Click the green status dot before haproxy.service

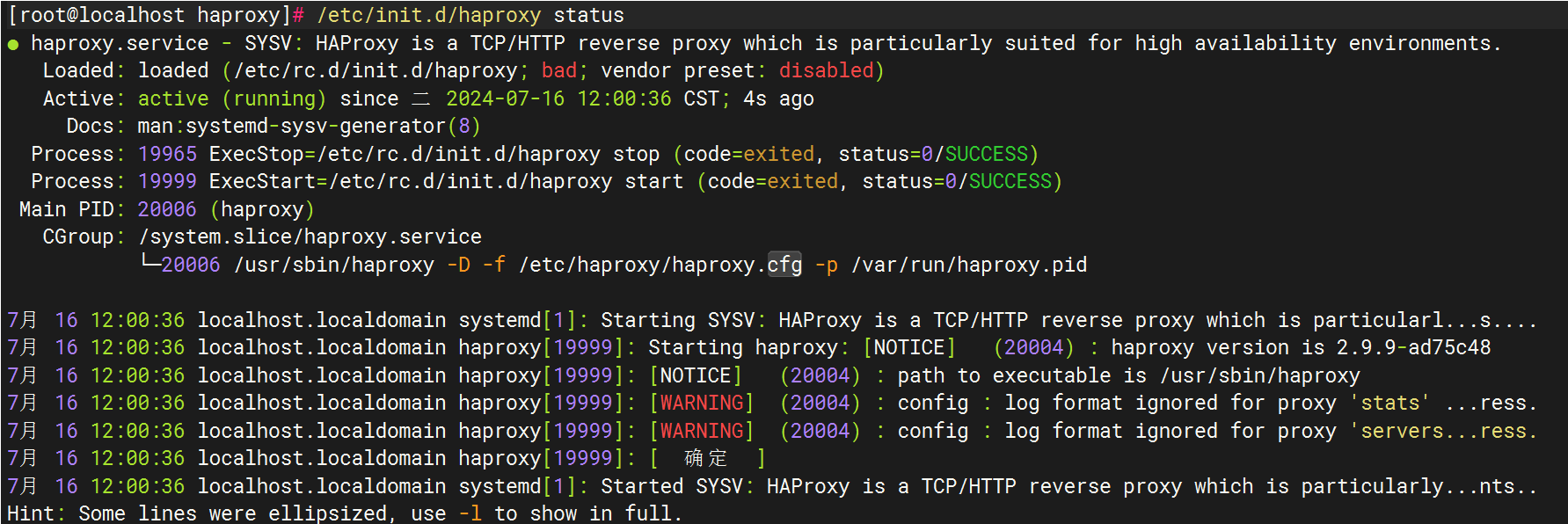click(13, 44)
